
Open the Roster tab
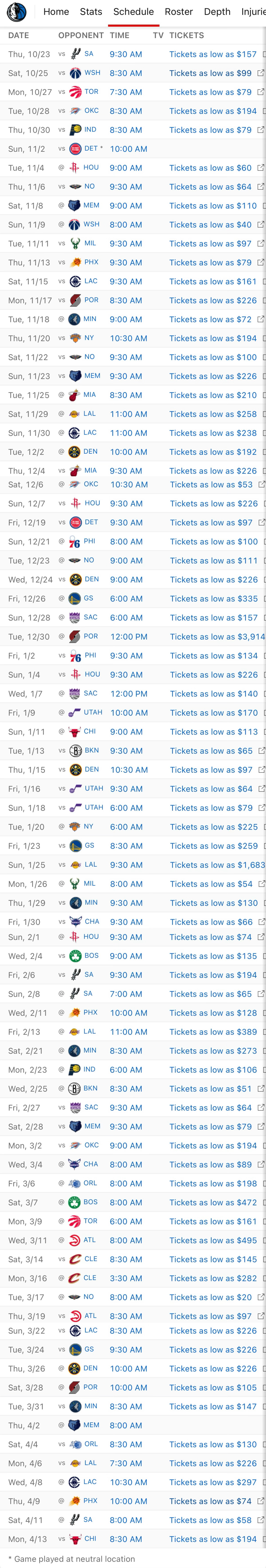pos(178,12)
